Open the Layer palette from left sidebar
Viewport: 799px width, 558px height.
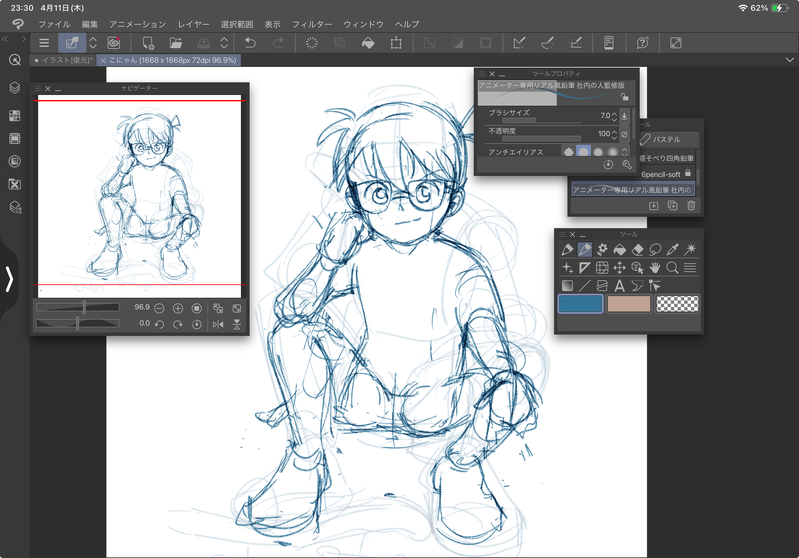click(15, 88)
